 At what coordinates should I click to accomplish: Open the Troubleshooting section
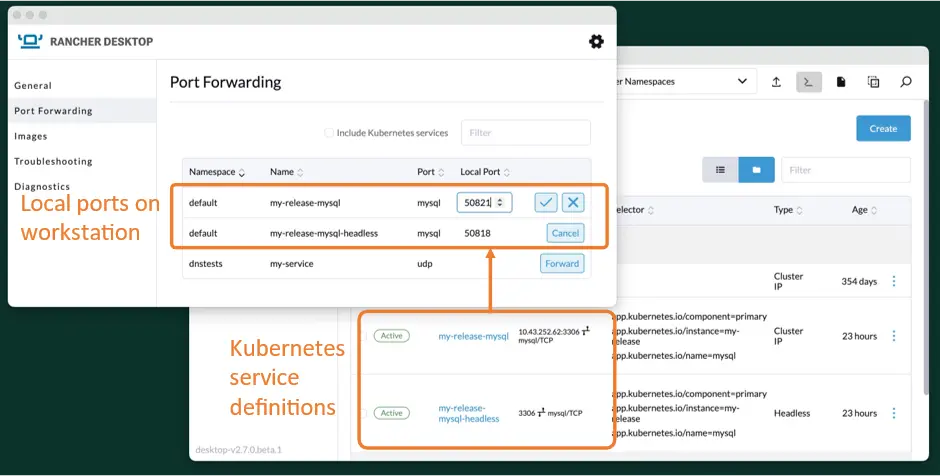click(x=53, y=161)
